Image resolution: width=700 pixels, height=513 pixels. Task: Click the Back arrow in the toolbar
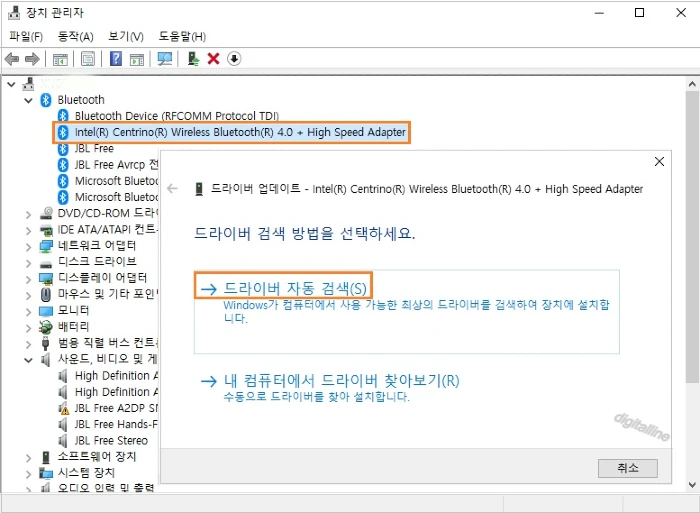point(12,59)
